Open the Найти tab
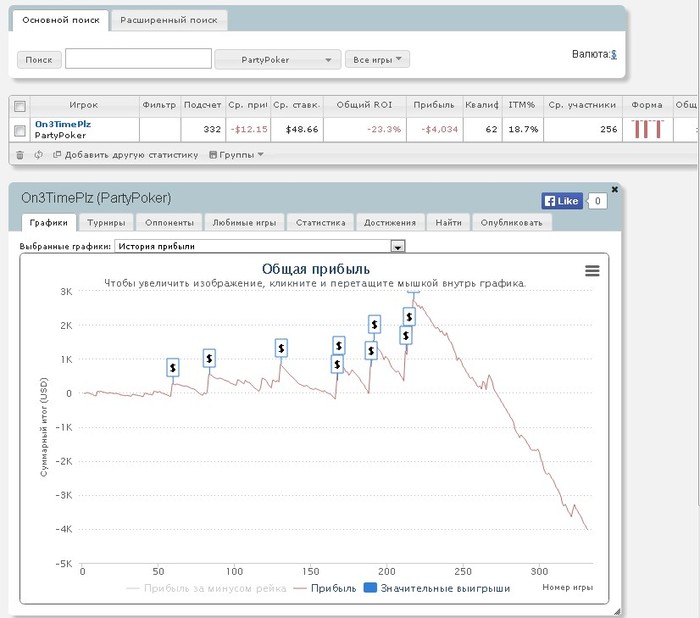 [x=448, y=222]
